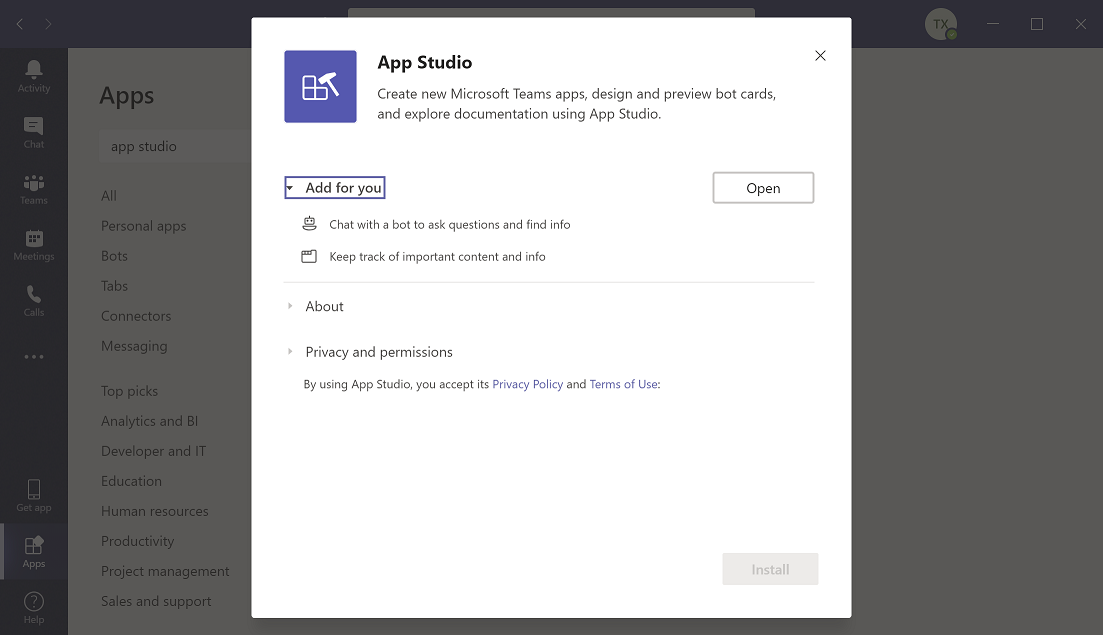This screenshot has width=1103, height=635.
Task: Open Top picks category
Action: (129, 391)
